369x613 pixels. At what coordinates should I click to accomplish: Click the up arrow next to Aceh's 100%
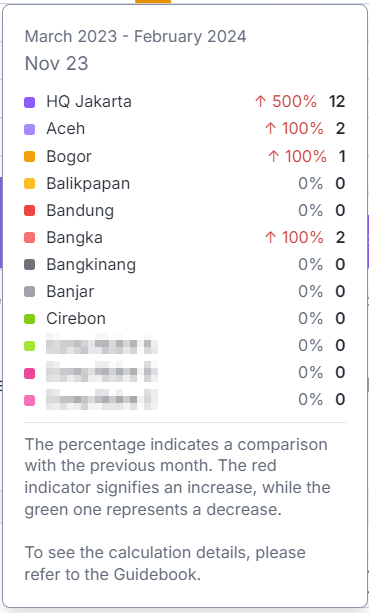click(270, 129)
